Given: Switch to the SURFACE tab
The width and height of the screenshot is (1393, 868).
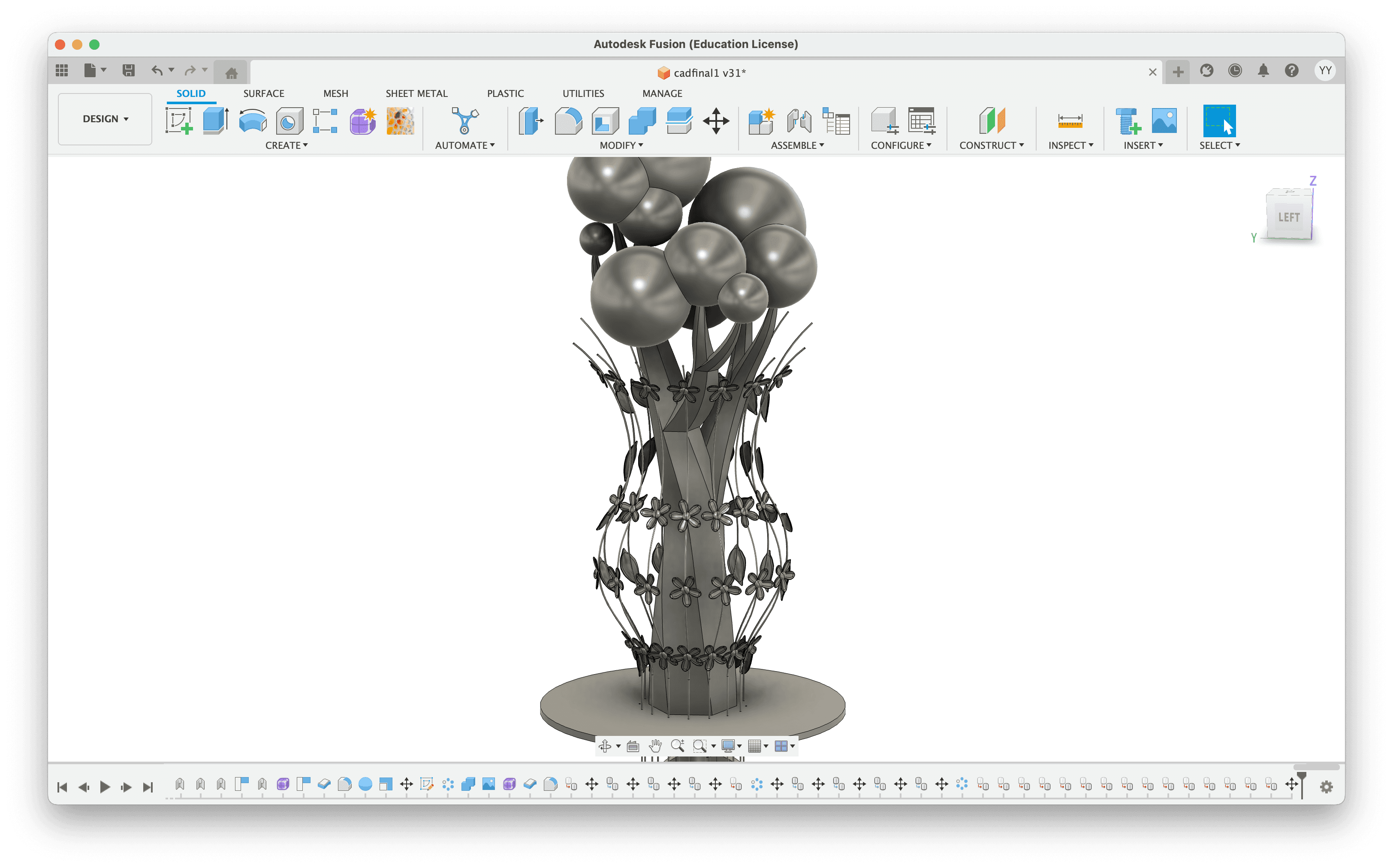Looking at the screenshot, I should (x=263, y=93).
